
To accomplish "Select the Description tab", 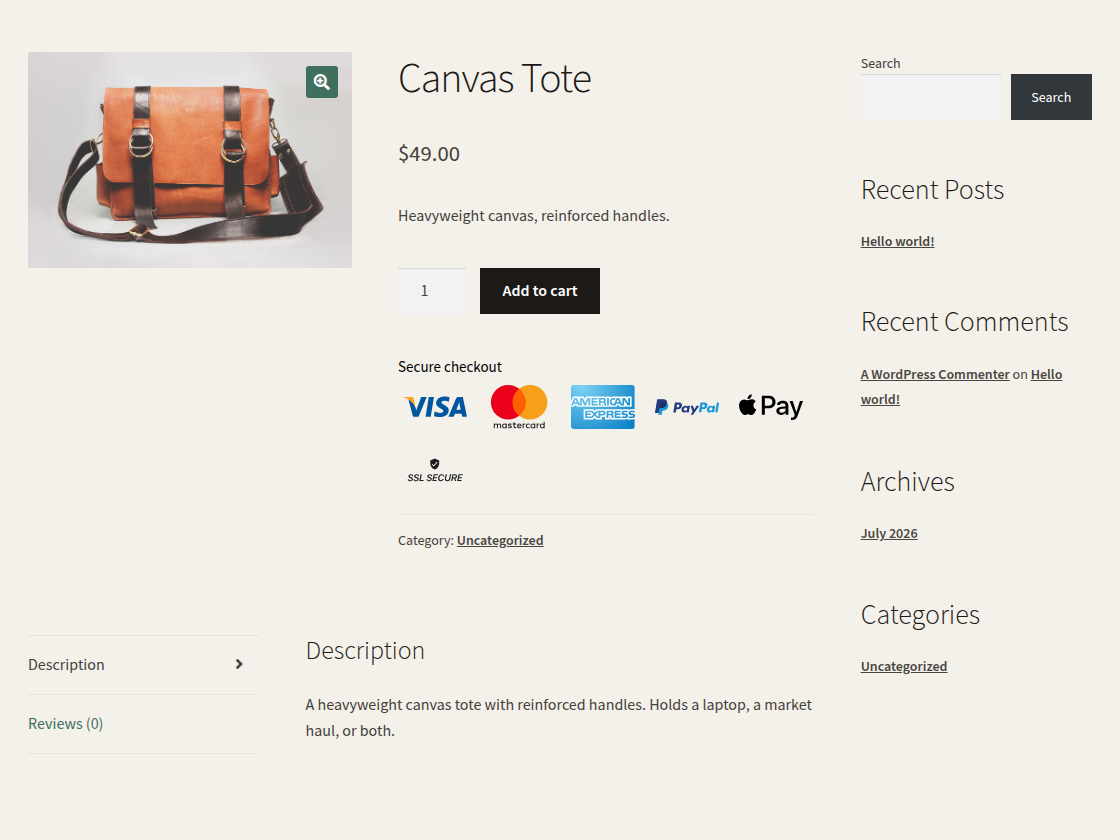I will pos(143,664).
